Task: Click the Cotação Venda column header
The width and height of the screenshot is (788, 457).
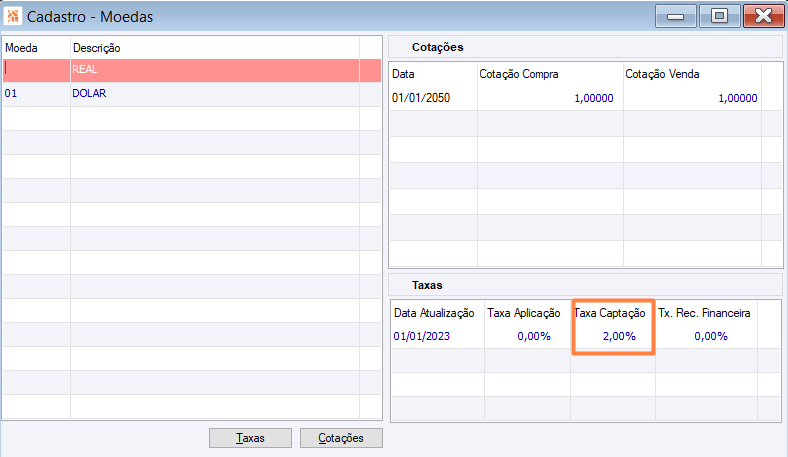Action: [x=693, y=74]
